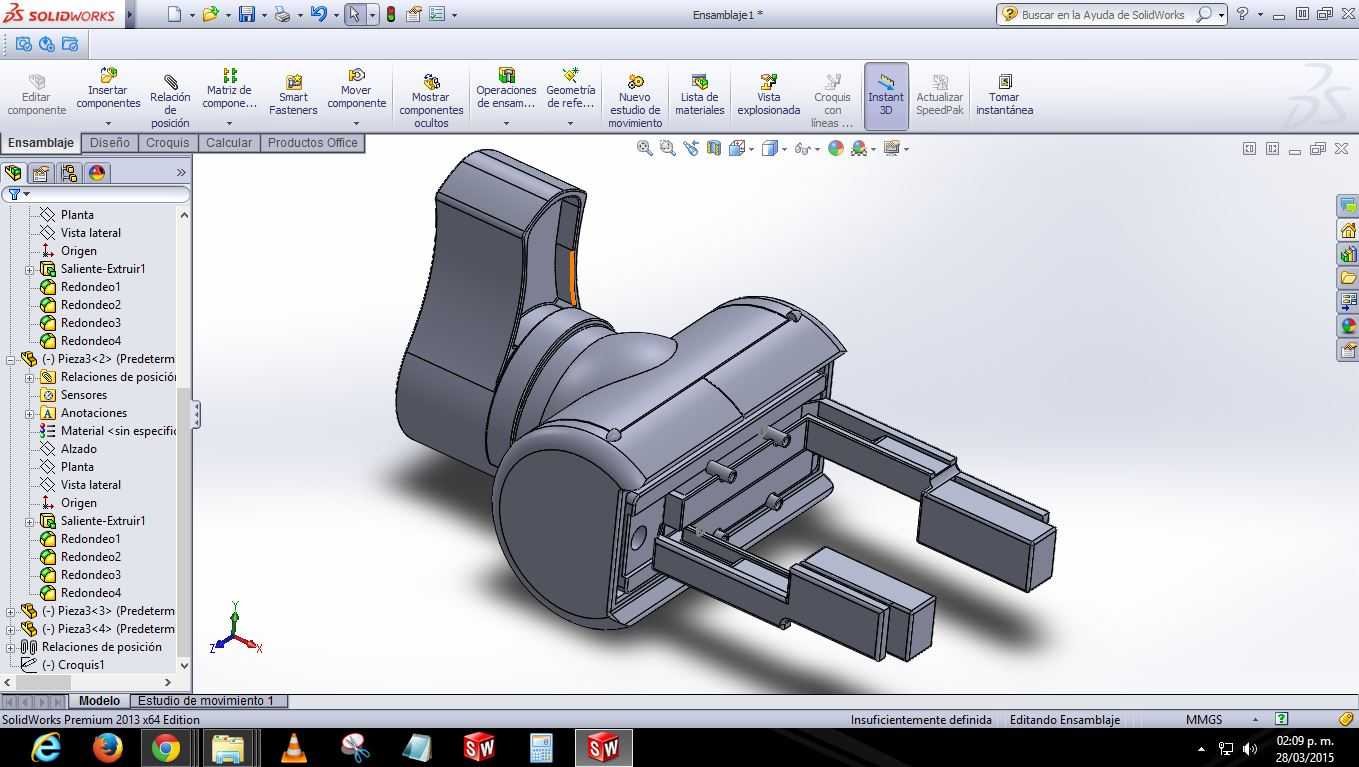Image resolution: width=1359 pixels, height=767 pixels.
Task: Switch to the Calcular tab
Action: pos(229,143)
